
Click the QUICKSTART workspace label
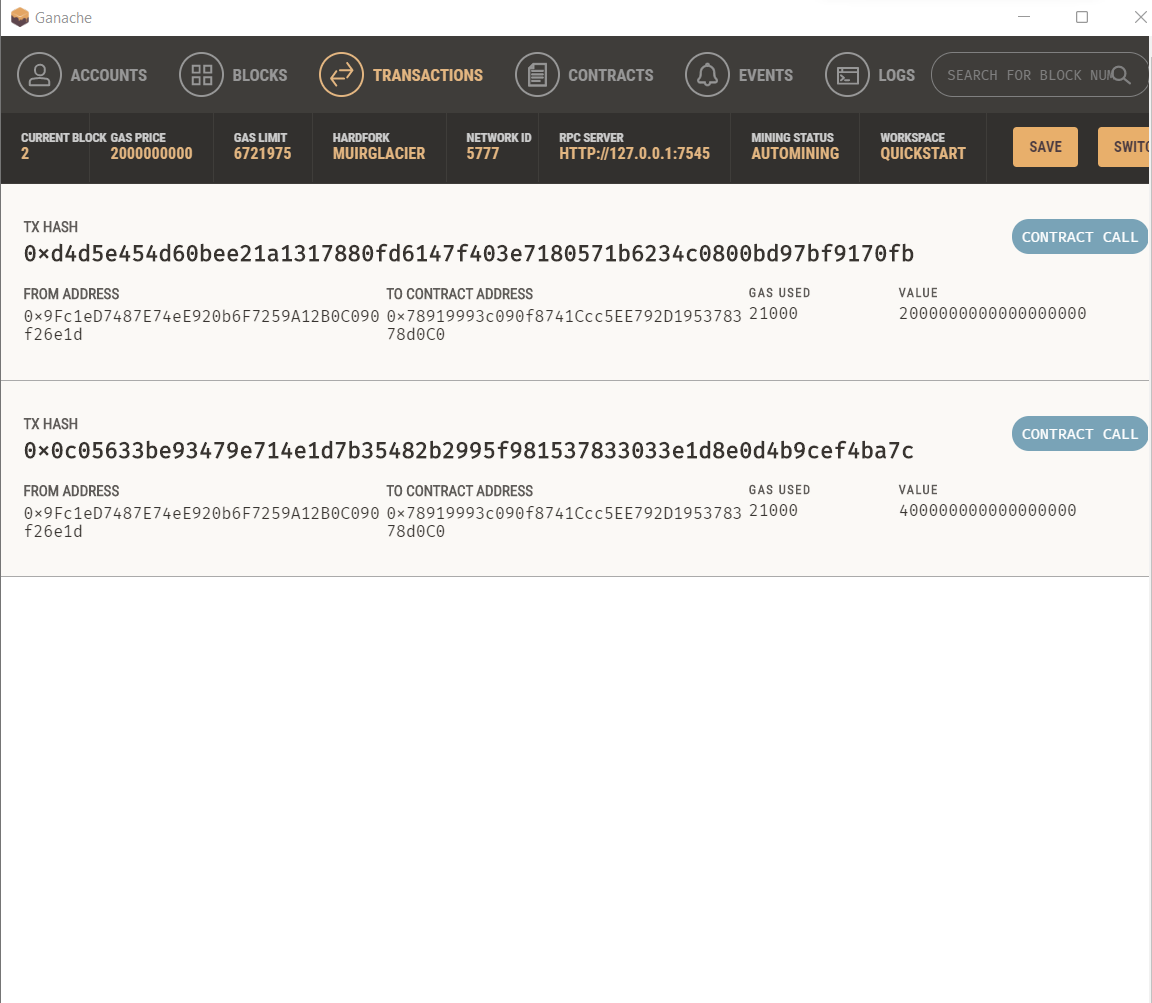pyautogui.click(x=921, y=154)
